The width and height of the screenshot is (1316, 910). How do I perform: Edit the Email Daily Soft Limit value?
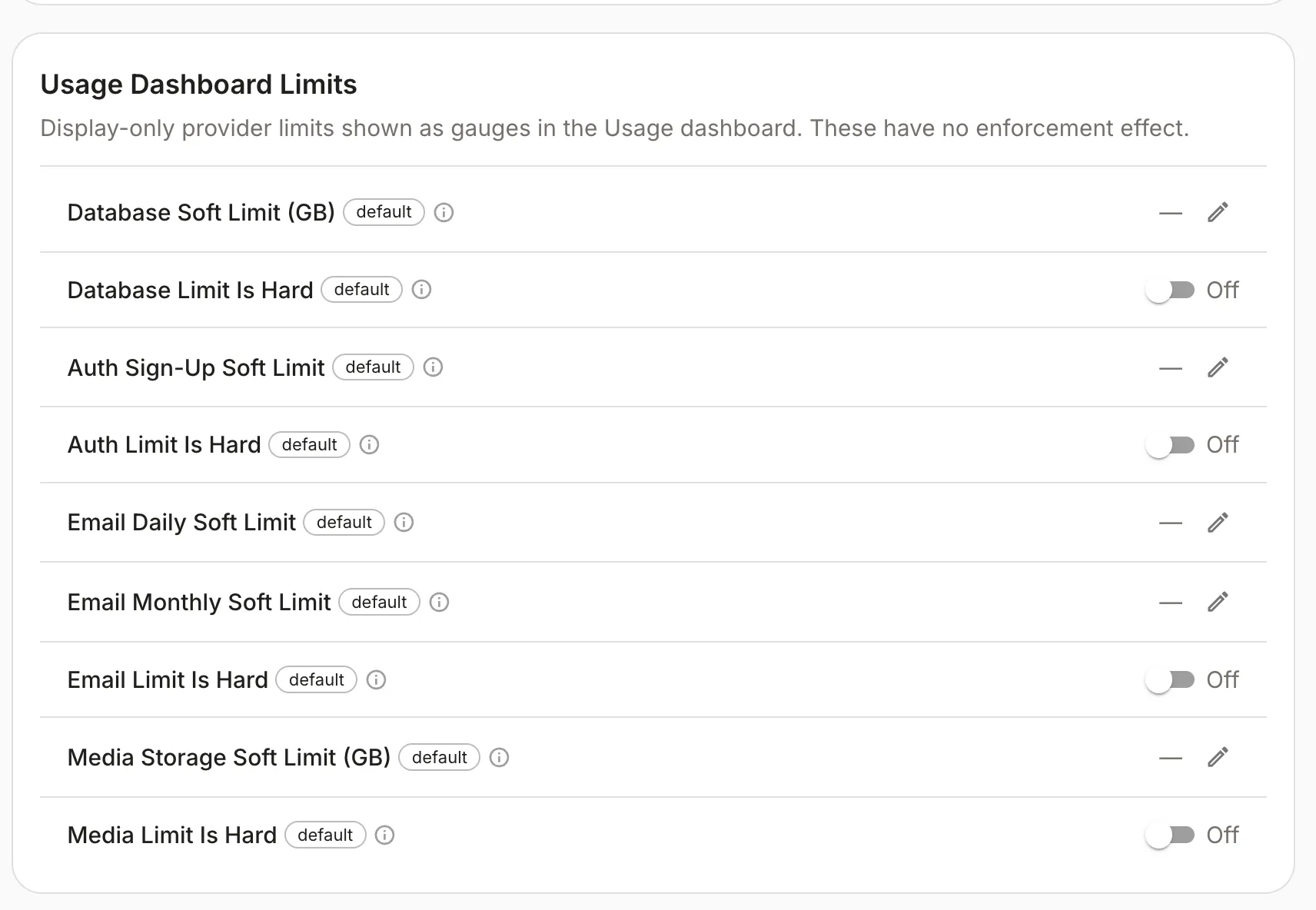[1218, 523]
